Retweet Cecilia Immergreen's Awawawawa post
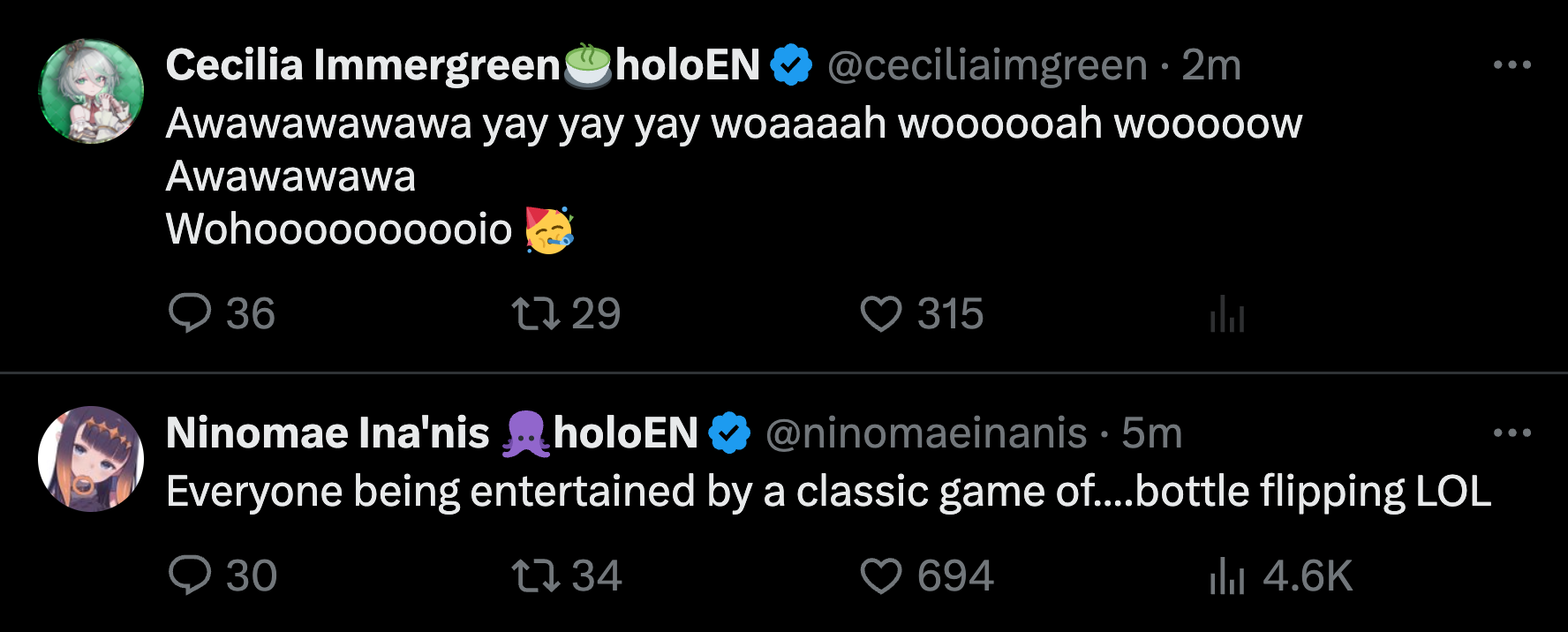 point(537,313)
